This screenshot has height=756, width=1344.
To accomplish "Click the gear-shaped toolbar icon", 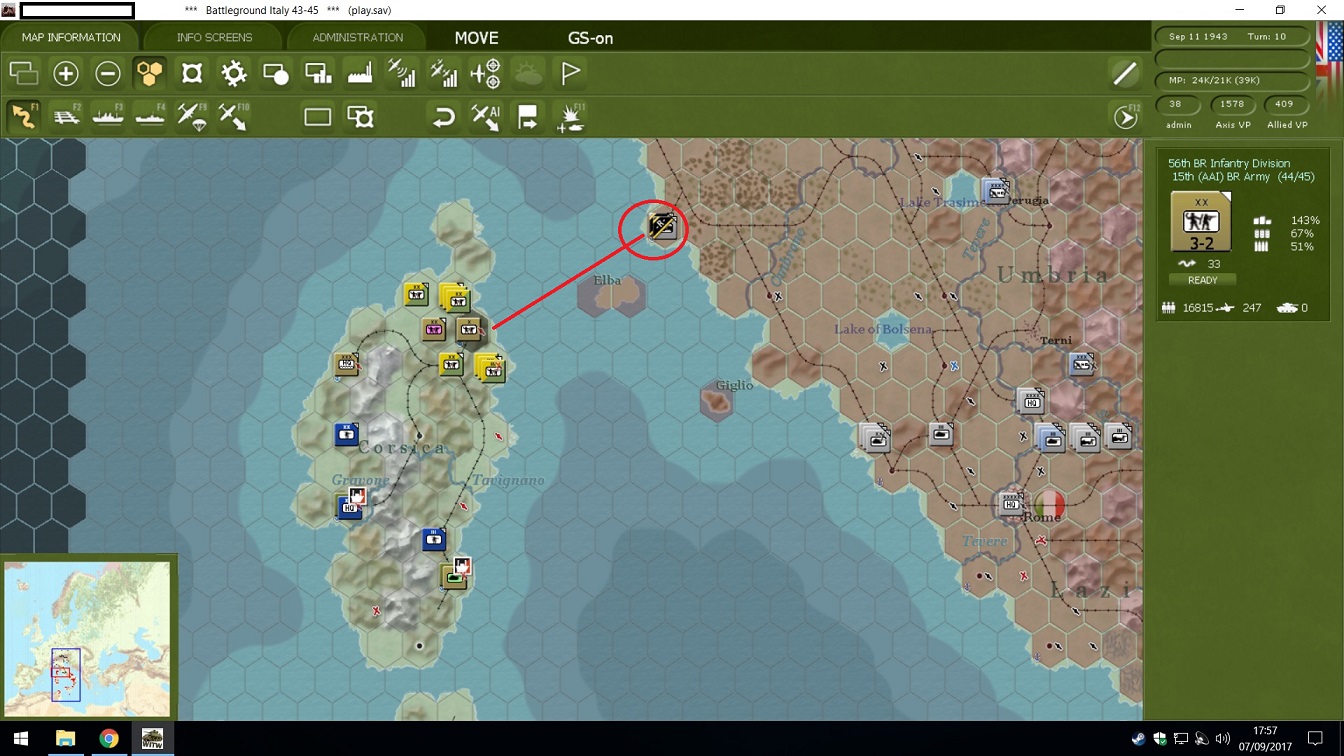I will pos(234,73).
